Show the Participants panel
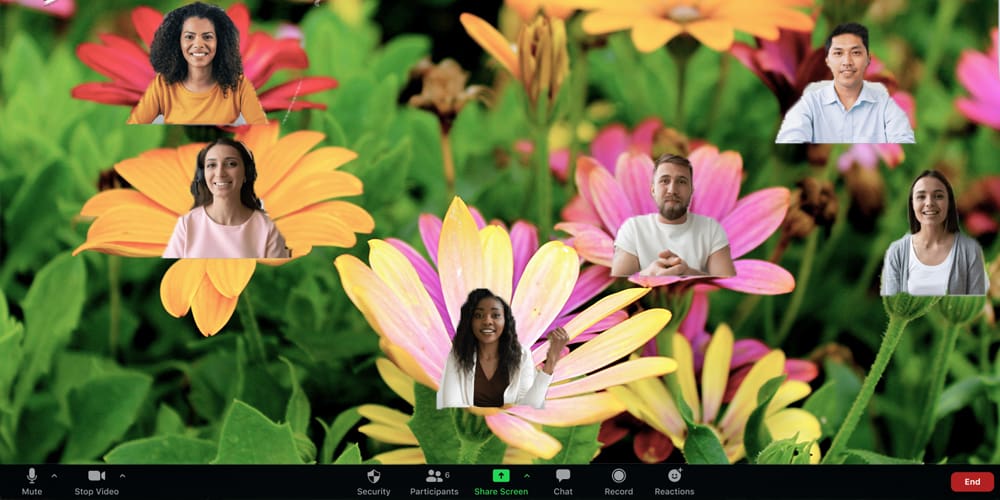This screenshot has height=500, width=1000. point(433,476)
